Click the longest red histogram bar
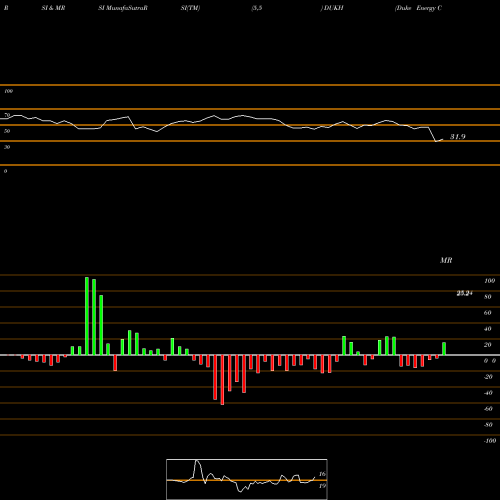The height and width of the screenshot is (500, 500). click(222, 380)
